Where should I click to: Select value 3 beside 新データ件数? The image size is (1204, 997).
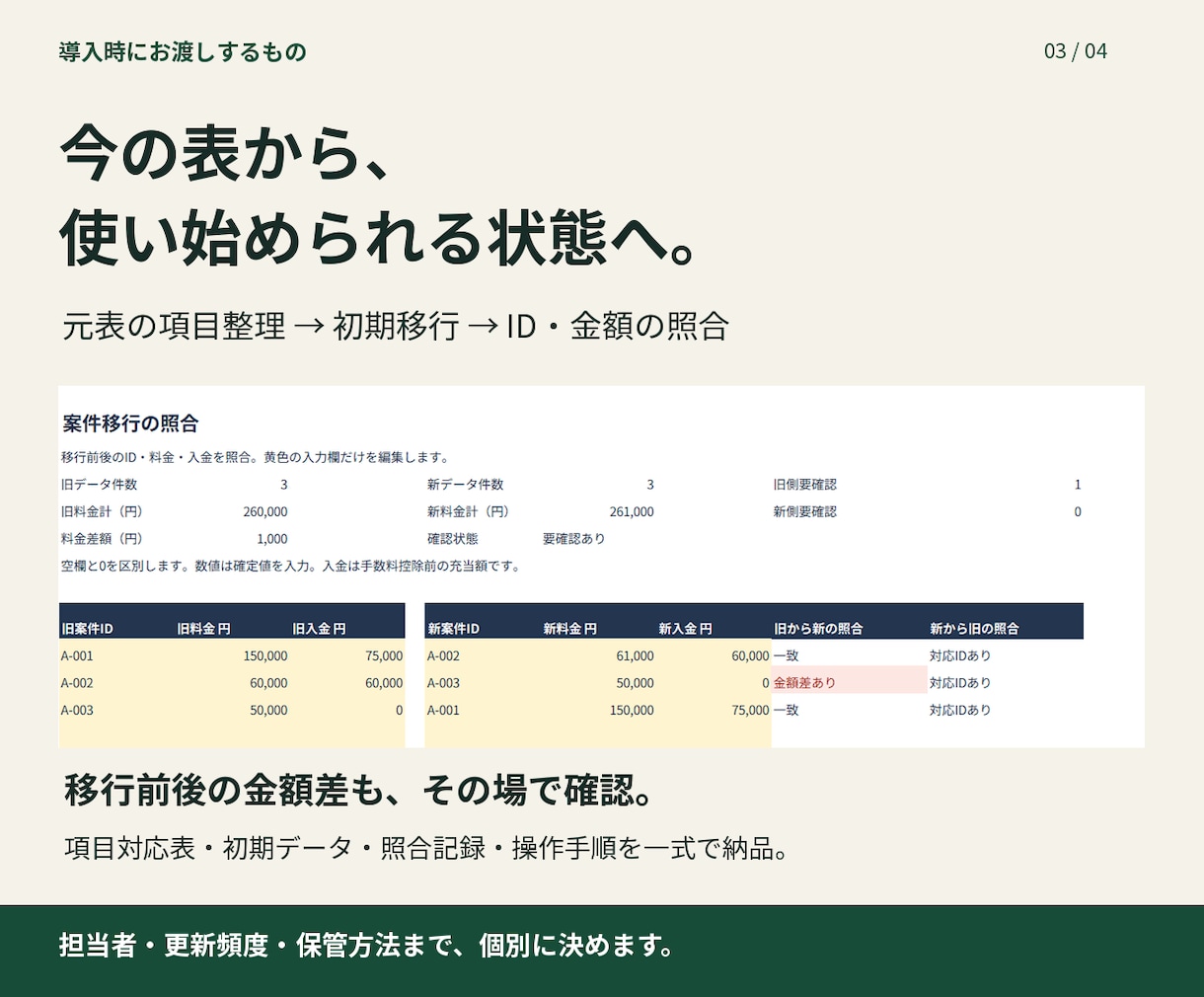tap(650, 485)
